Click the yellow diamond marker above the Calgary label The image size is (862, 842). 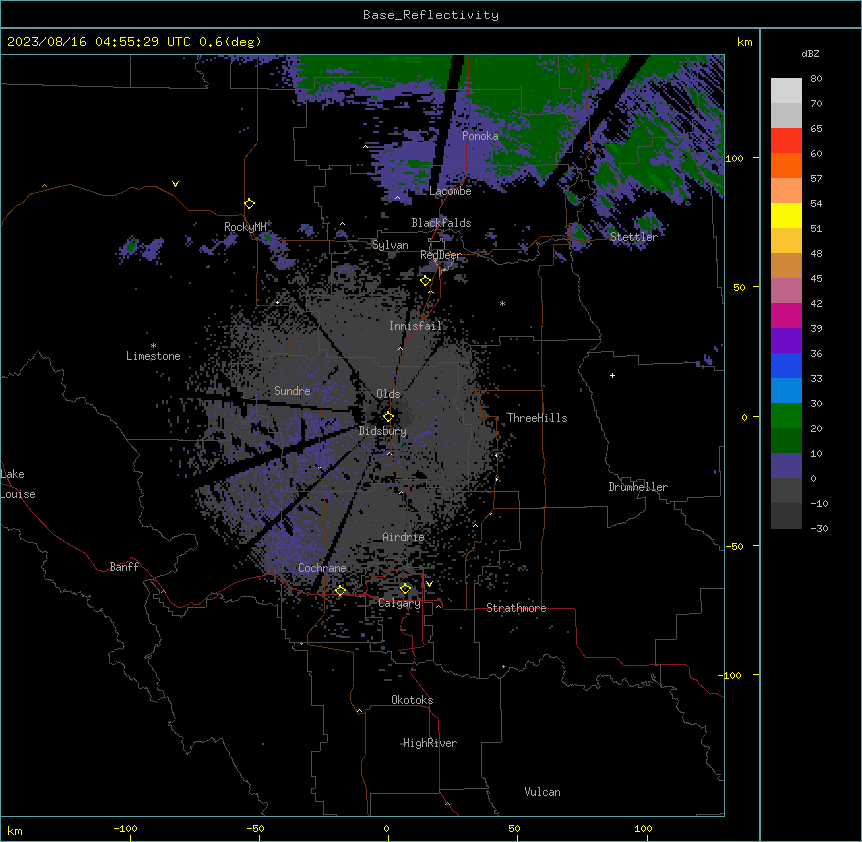click(405, 589)
